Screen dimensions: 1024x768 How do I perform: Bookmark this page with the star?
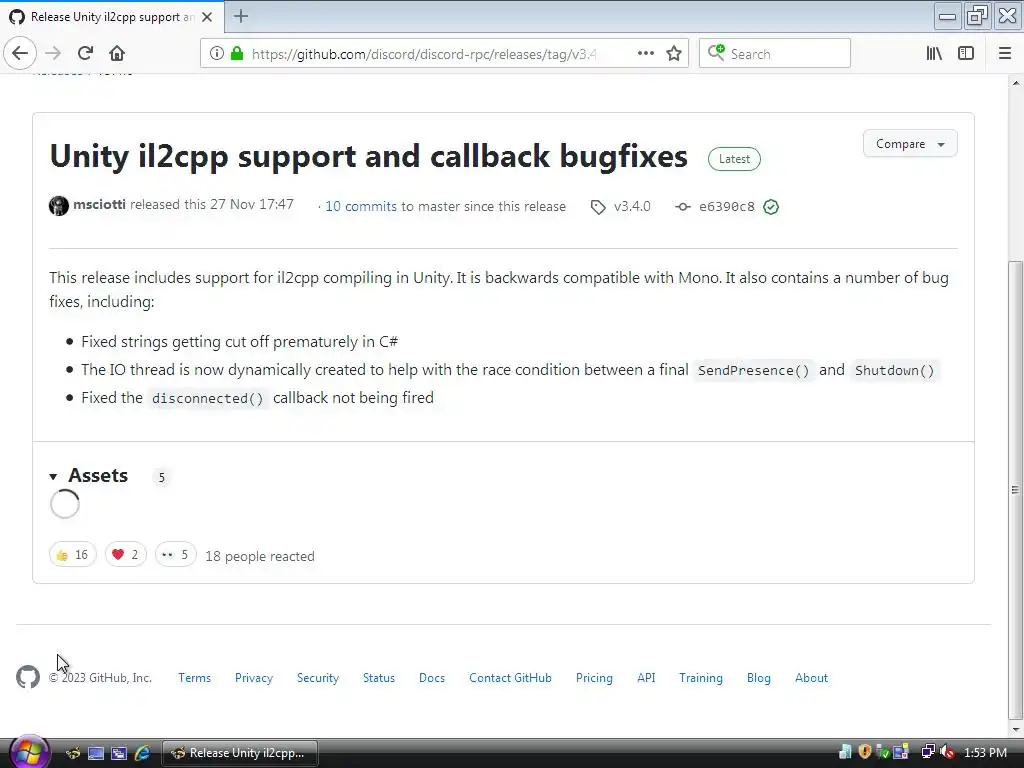pos(674,54)
